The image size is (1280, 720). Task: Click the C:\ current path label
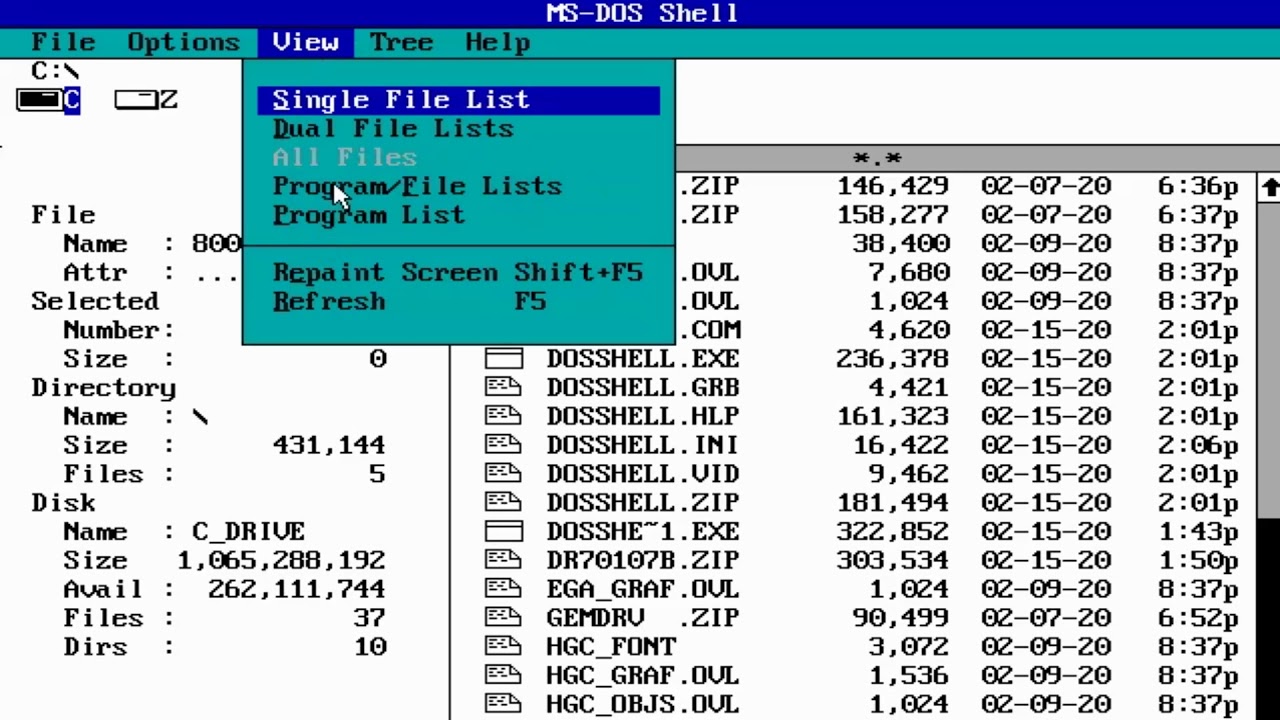tap(55, 71)
